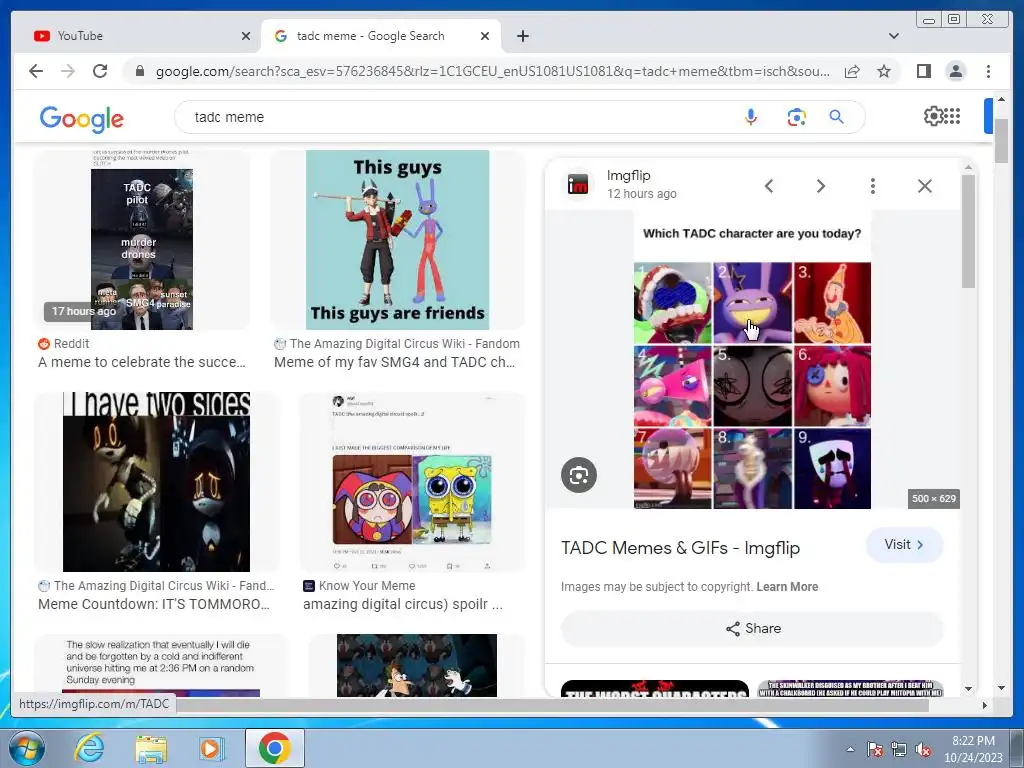Click the tadc meme search box
Image resolution: width=1024 pixels, height=768 pixels.
457,117
